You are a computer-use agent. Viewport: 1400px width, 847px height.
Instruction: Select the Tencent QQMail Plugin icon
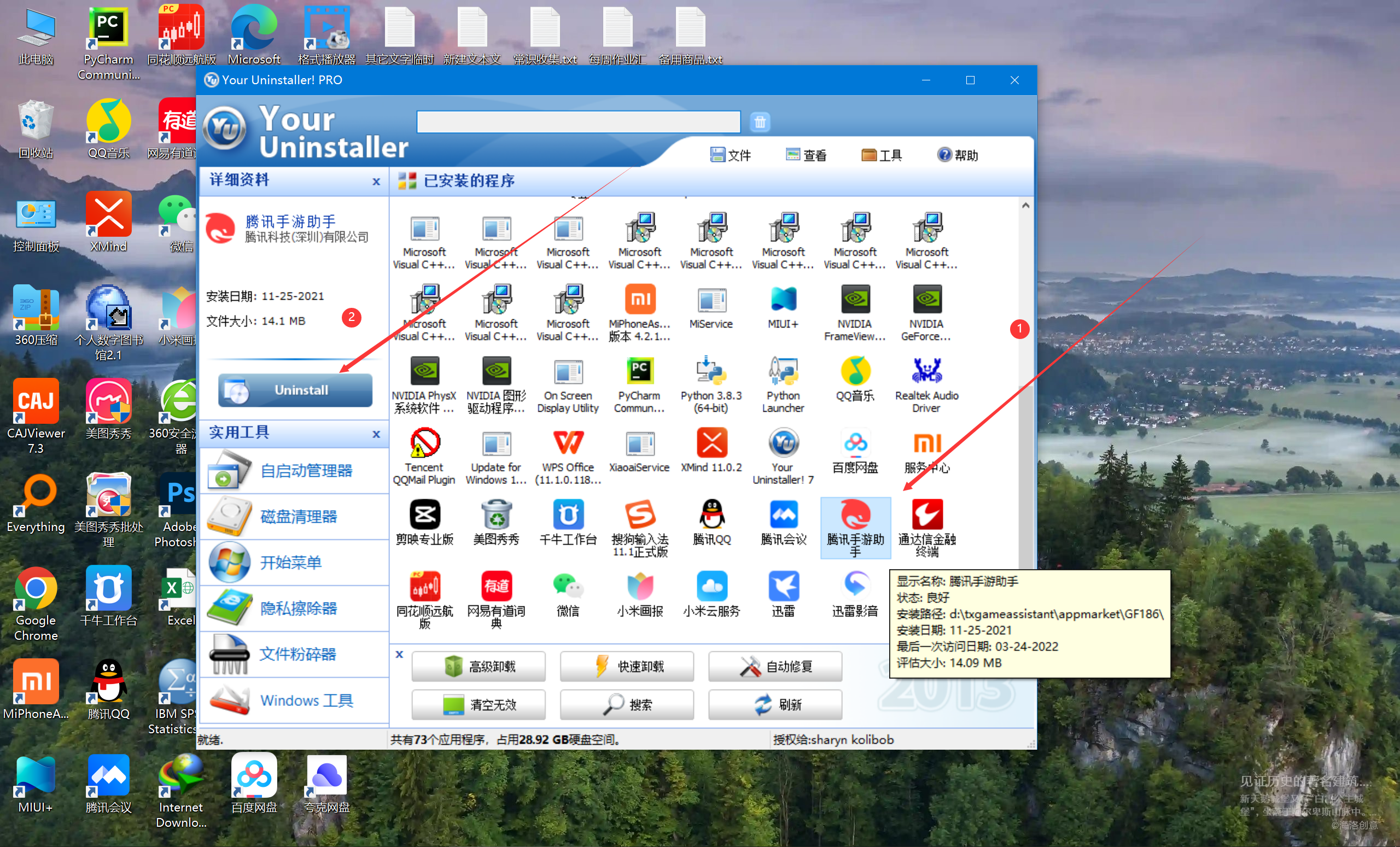pos(424,443)
